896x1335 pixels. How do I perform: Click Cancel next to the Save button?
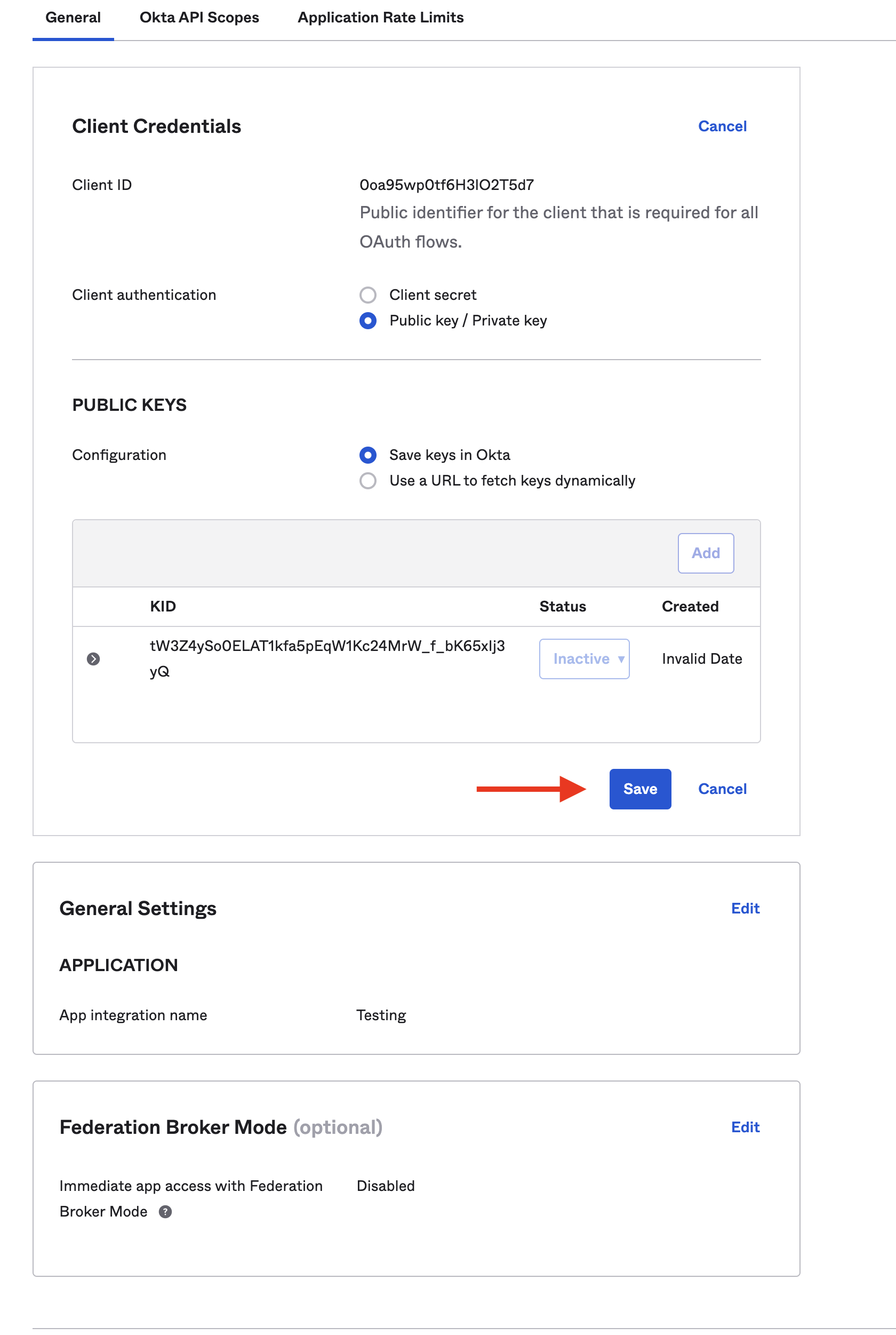click(x=722, y=789)
